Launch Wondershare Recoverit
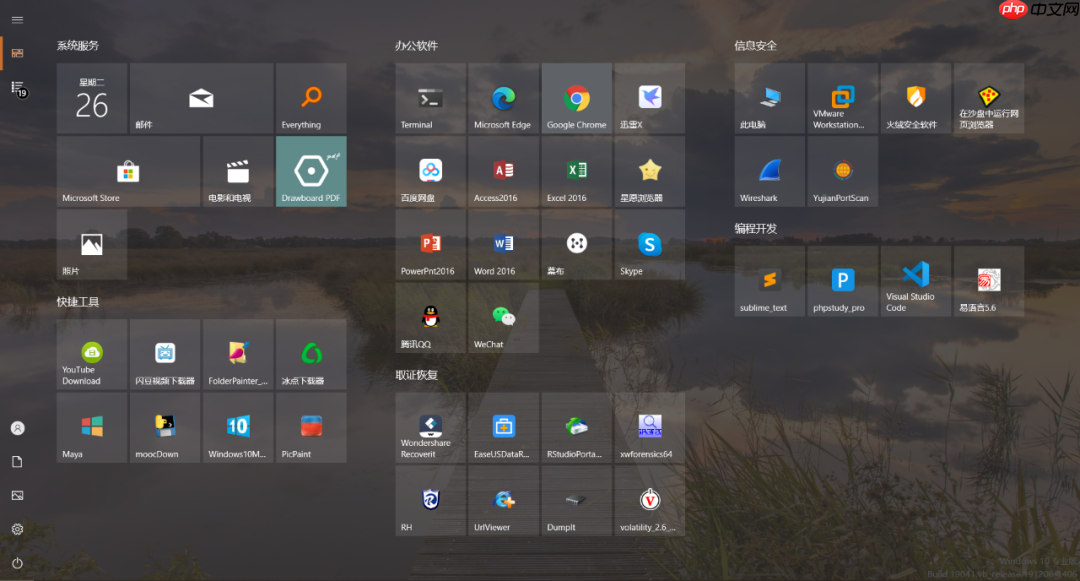1080x581 pixels. click(x=430, y=427)
